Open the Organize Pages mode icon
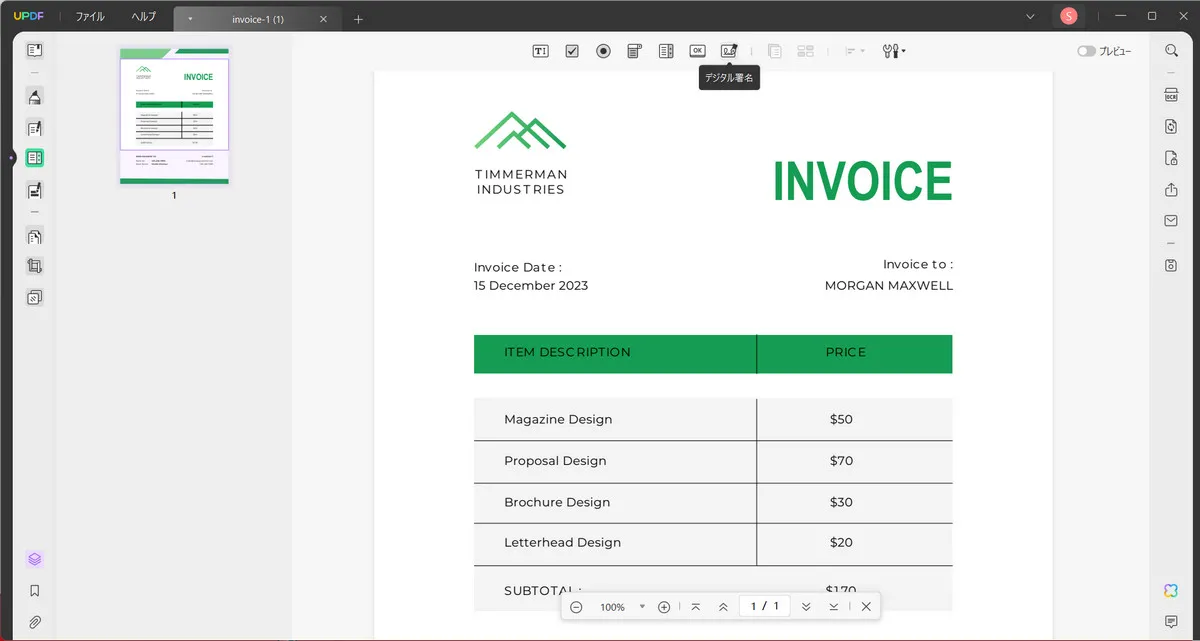This screenshot has width=1200, height=641. [35, 236]
